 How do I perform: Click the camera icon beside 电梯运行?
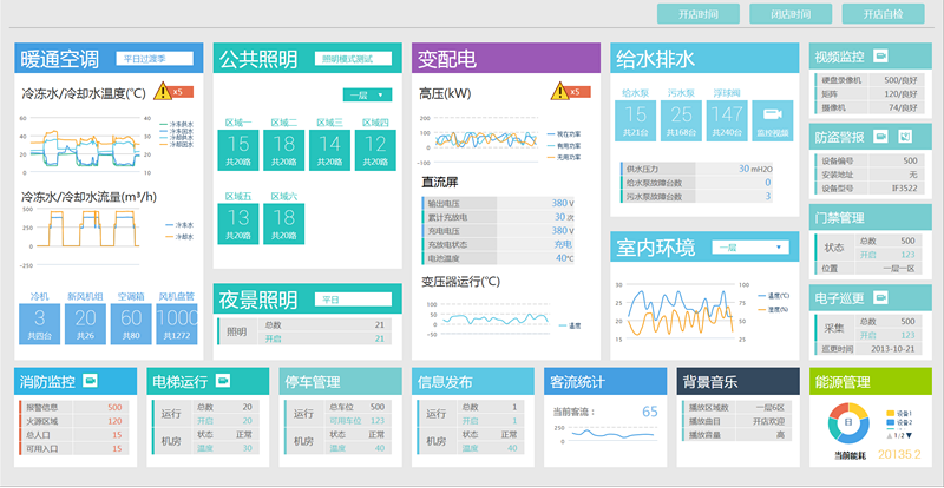(x=223, y=381)
